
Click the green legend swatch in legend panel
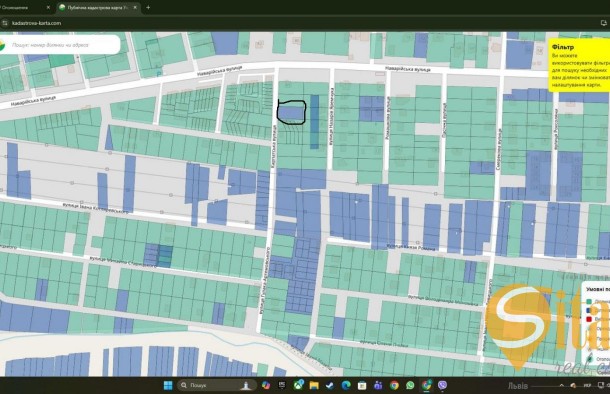pos(589,301)
